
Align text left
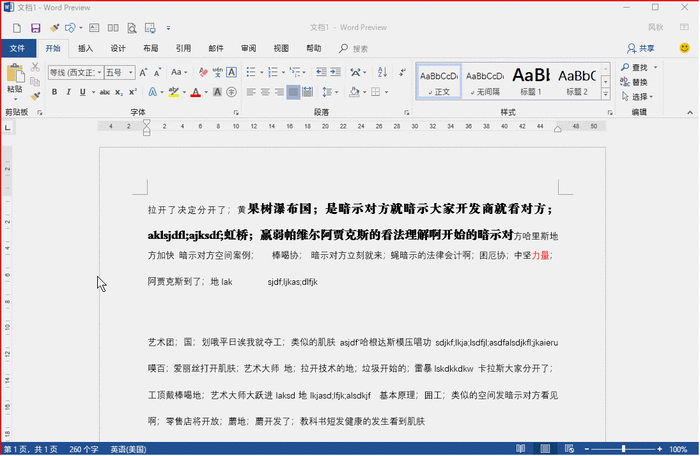coord(251,92)
